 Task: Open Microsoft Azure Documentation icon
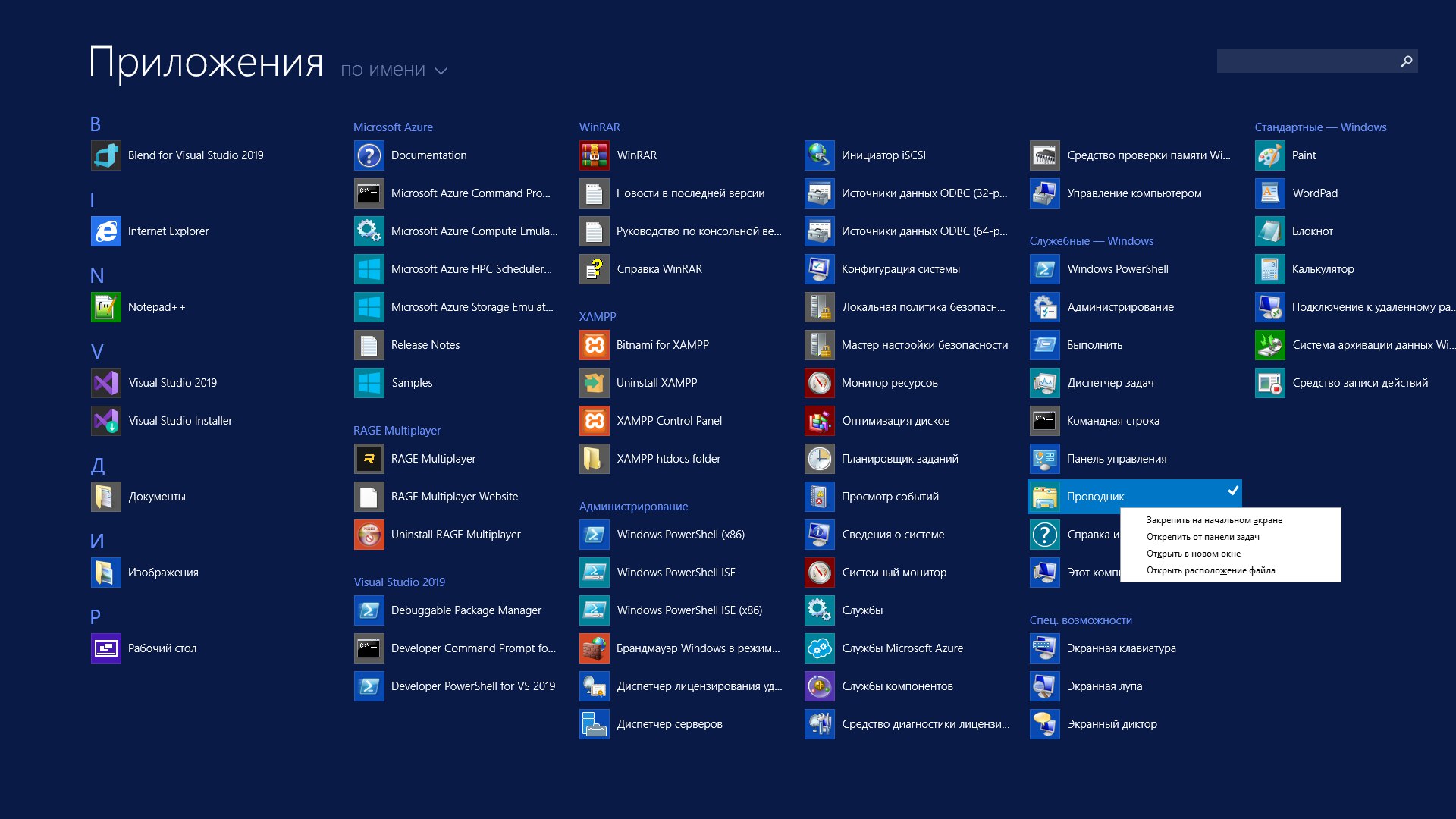click(369, 155)
